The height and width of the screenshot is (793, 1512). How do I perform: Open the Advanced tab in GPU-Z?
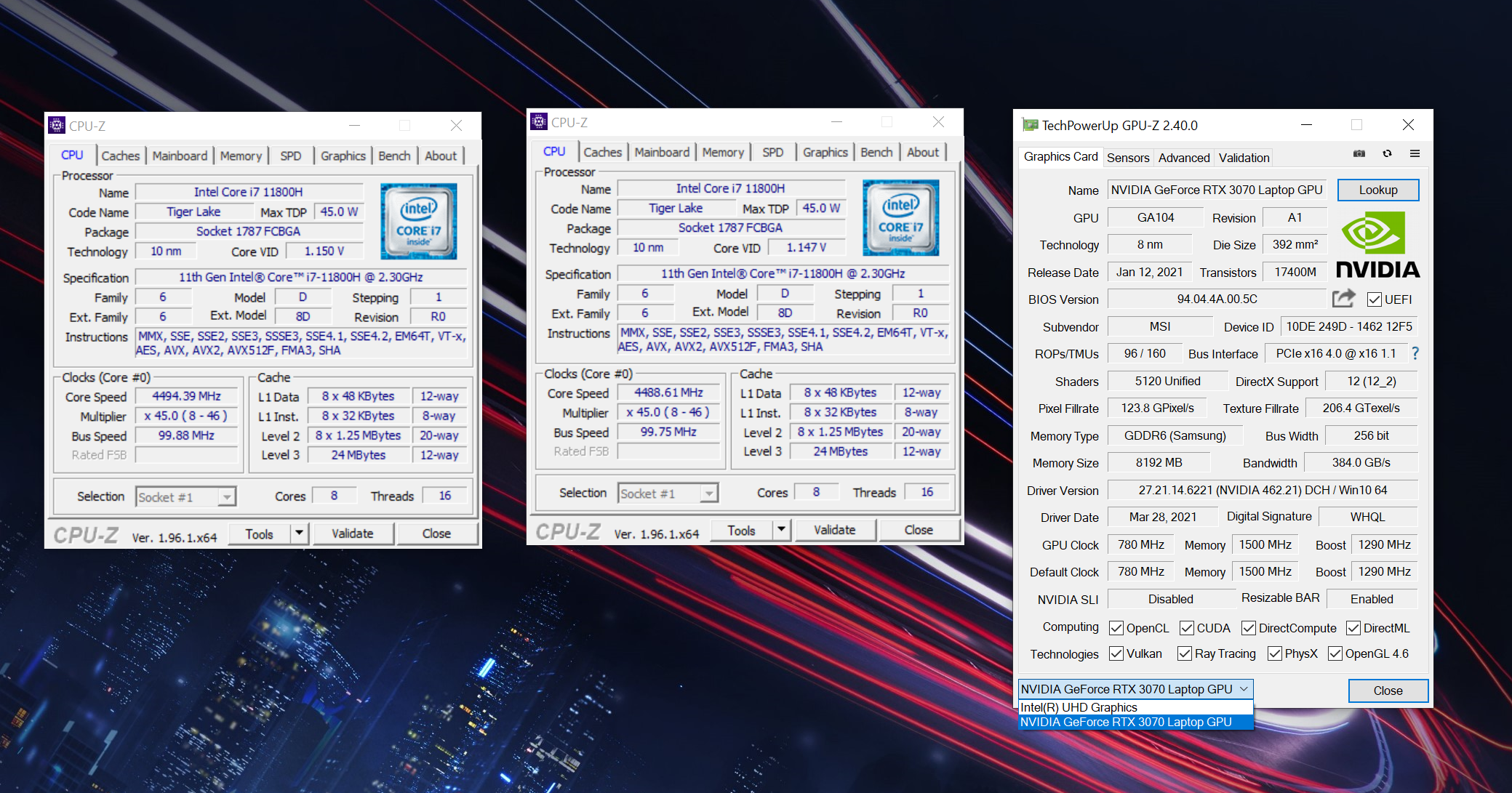(x=1184, y=158)
